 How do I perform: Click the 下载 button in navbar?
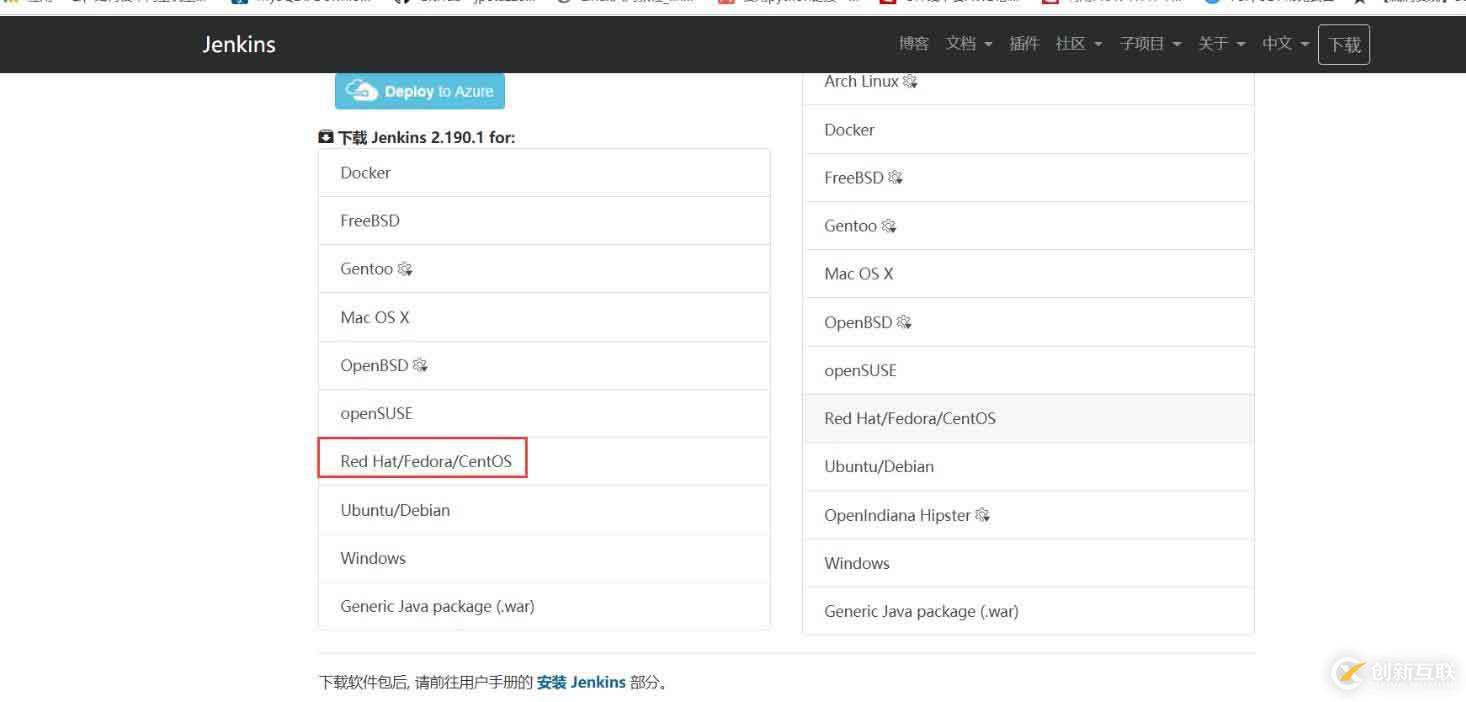point(1344,44)
